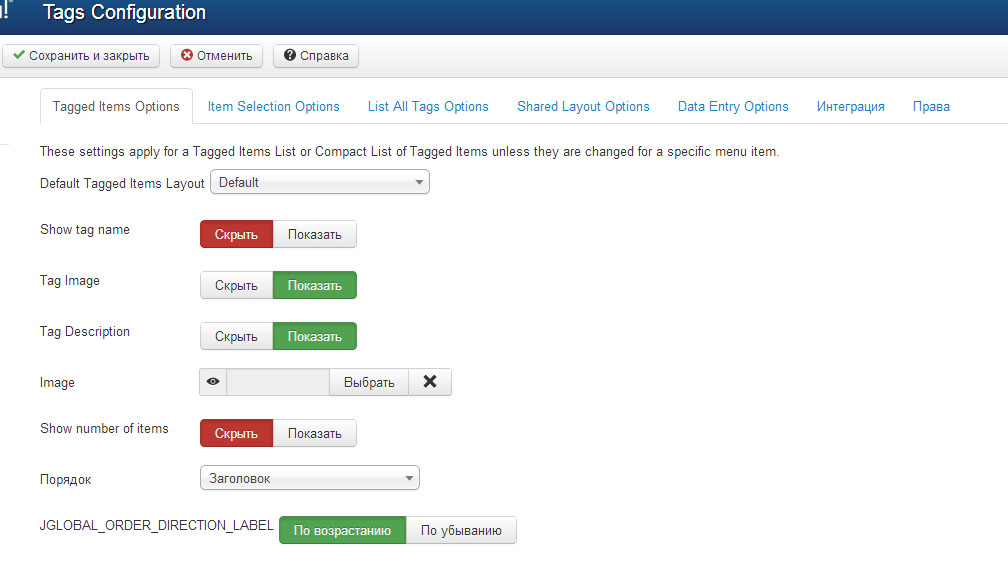Screen dimensions: 1008x566
Task: Enable Show number of items Показать
Action: pyautogui.click(x=315, y=433)
